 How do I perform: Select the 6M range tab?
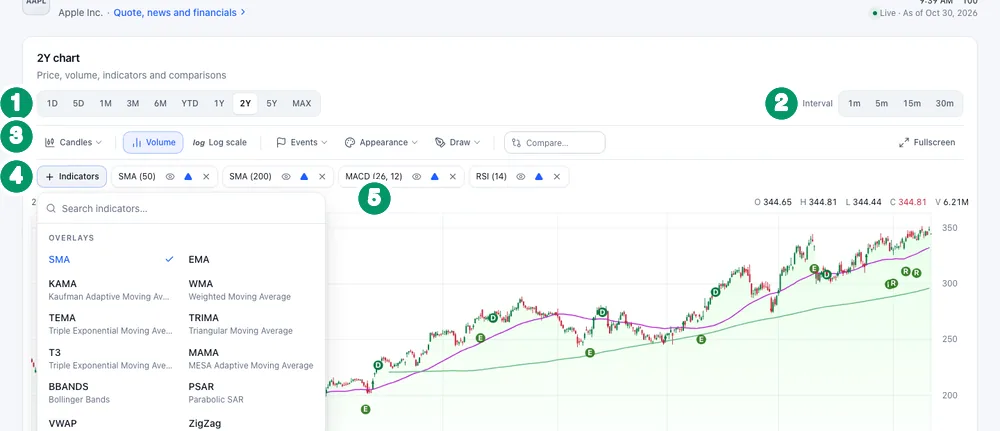160,103
